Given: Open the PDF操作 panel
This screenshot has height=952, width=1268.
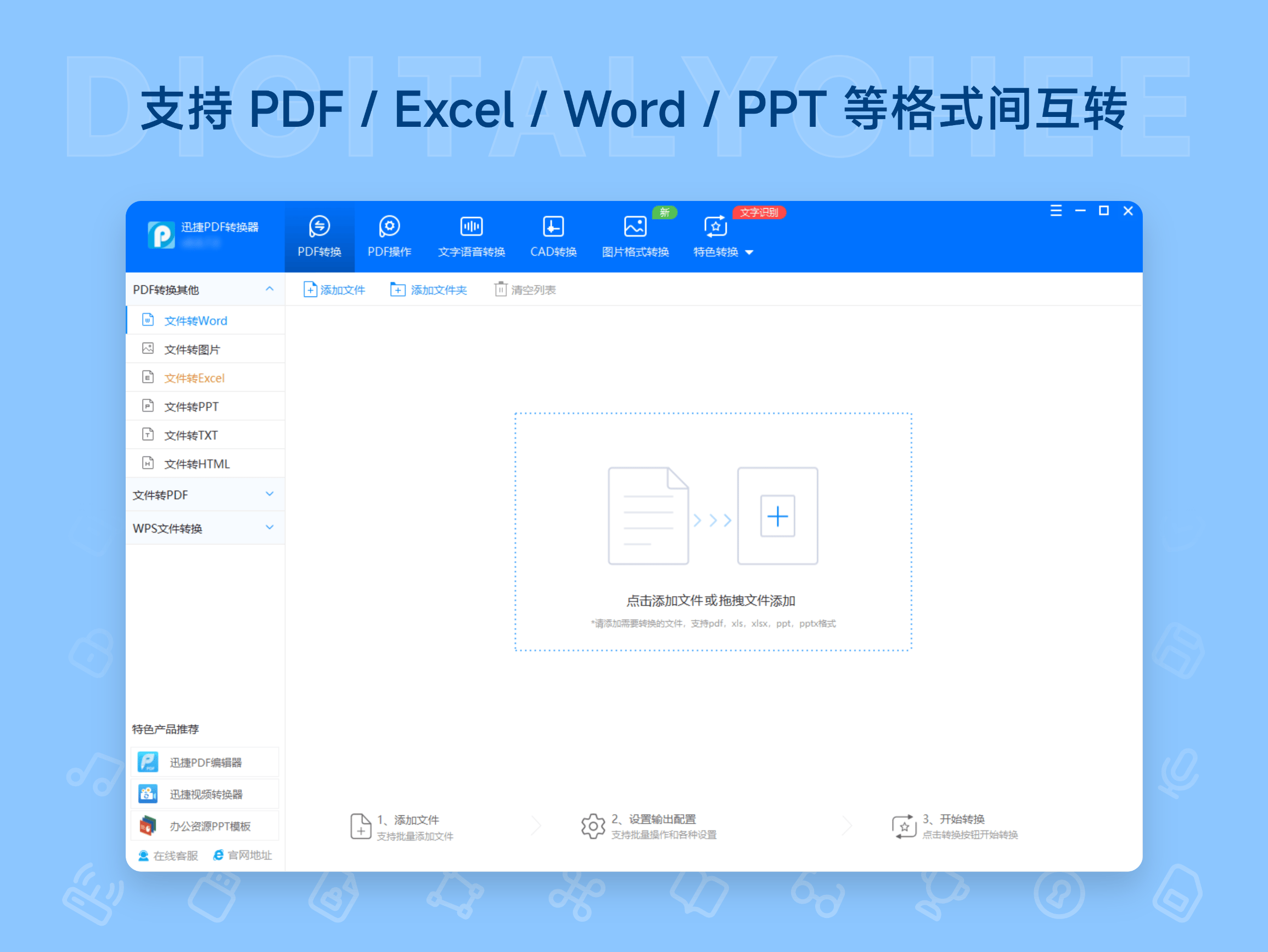Looking at the screenshot, I should 389,226.
